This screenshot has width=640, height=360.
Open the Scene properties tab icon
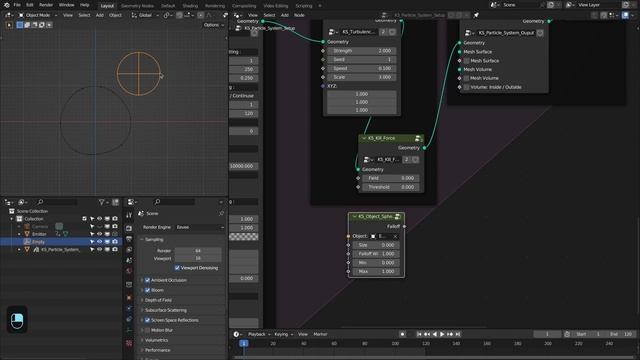click(x=129, y=260)
